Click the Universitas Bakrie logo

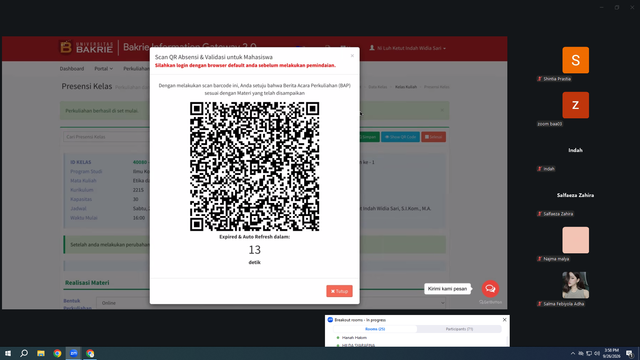click(87, 47)
